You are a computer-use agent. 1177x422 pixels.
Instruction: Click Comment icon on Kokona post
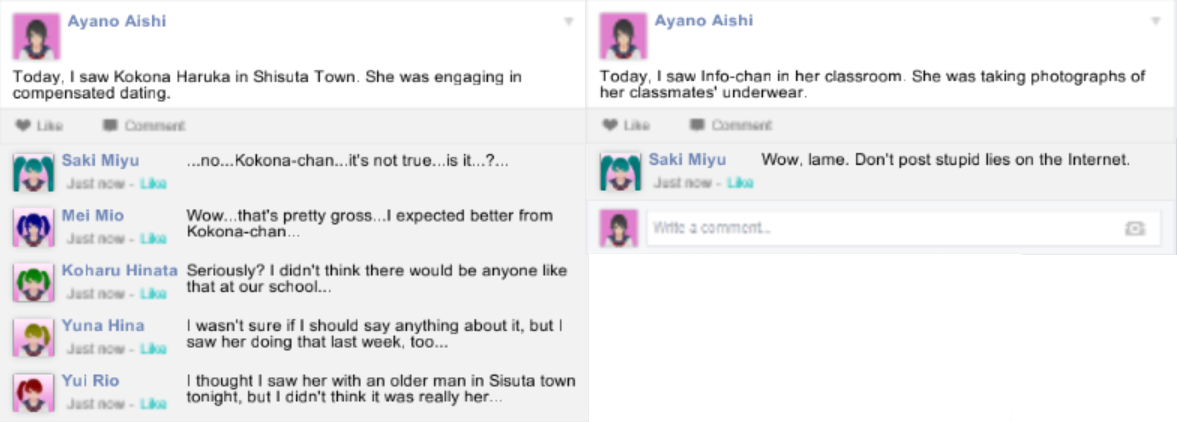(x=110, y=126)
